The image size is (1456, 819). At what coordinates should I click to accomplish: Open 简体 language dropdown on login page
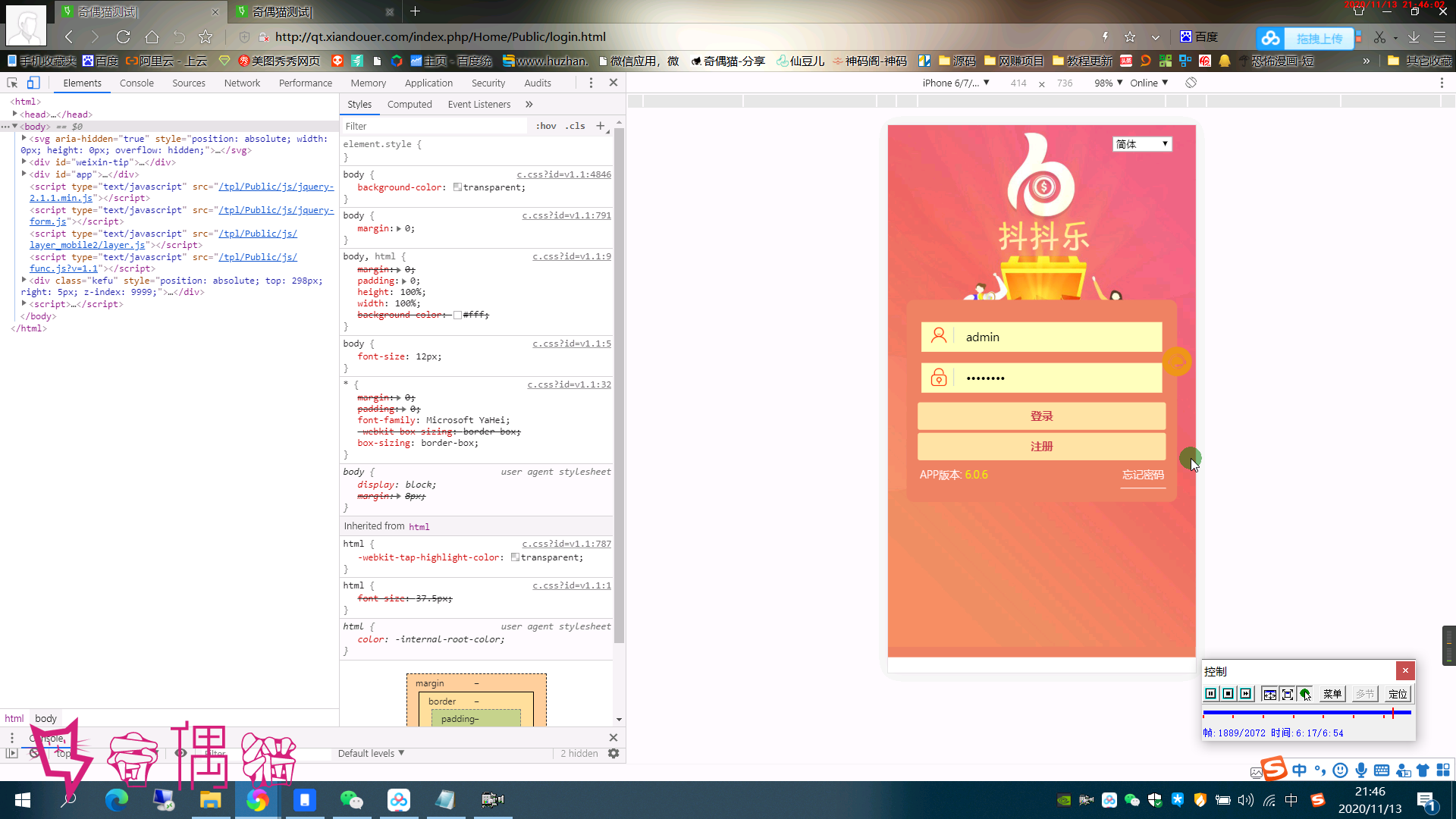point(1142,144)
